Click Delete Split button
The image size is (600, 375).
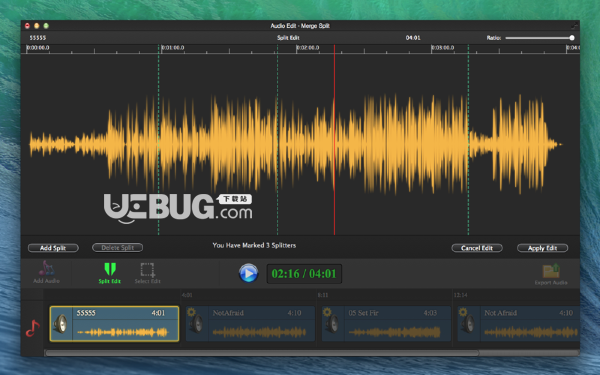coord(117,248)
